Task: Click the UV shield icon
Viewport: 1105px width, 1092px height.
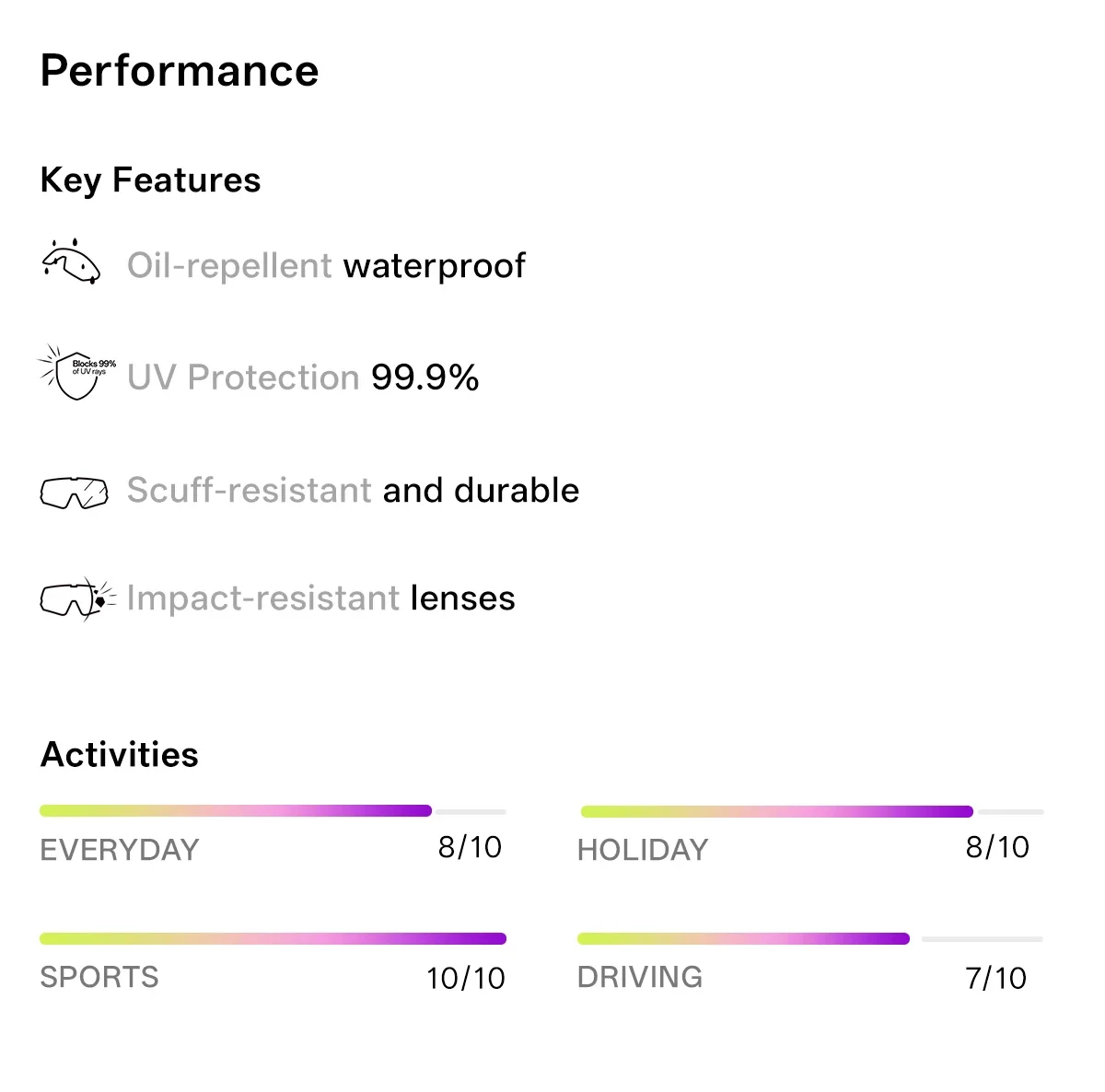Action: point(76,373)
